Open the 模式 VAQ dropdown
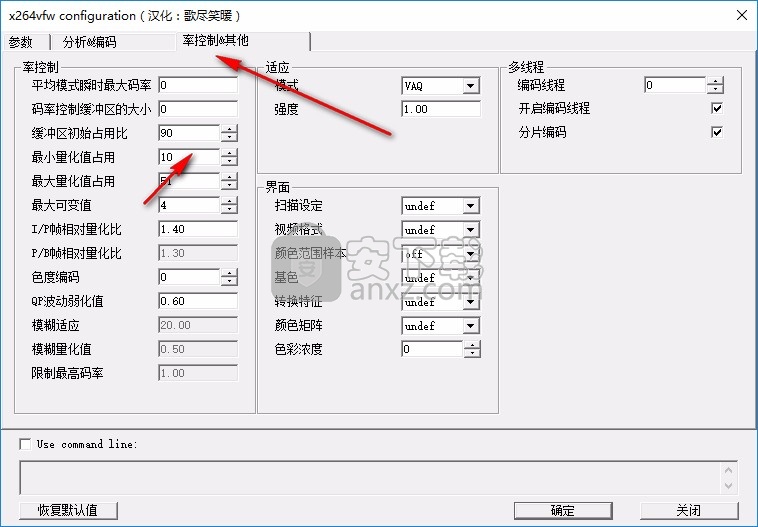This screenshot has width=758, height=527. point(471,86)
